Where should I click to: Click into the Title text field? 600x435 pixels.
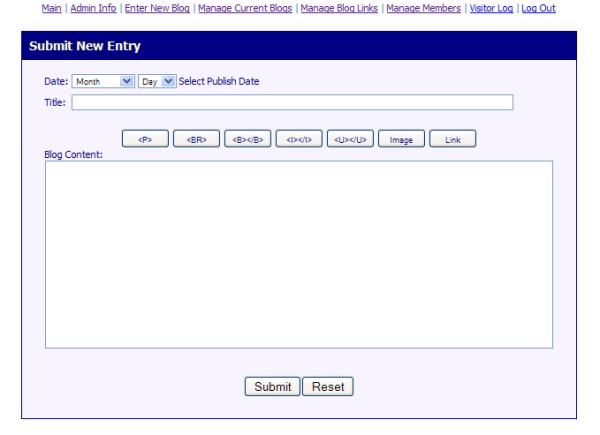pos(291,102)
